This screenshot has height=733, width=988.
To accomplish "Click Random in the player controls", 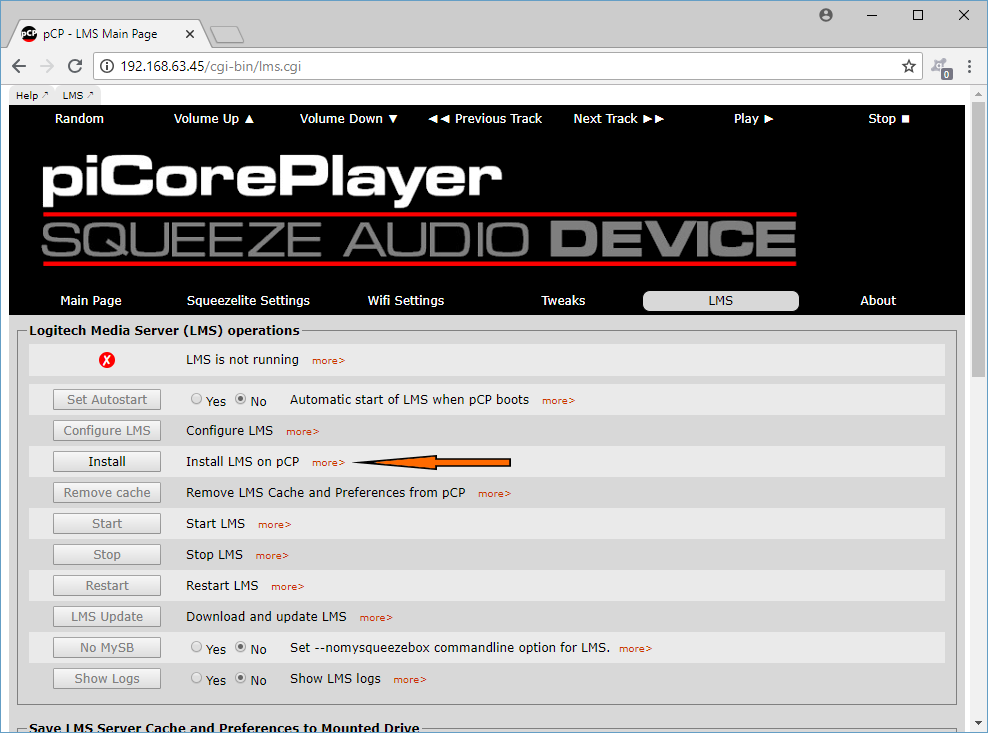I will pos(79,118).
